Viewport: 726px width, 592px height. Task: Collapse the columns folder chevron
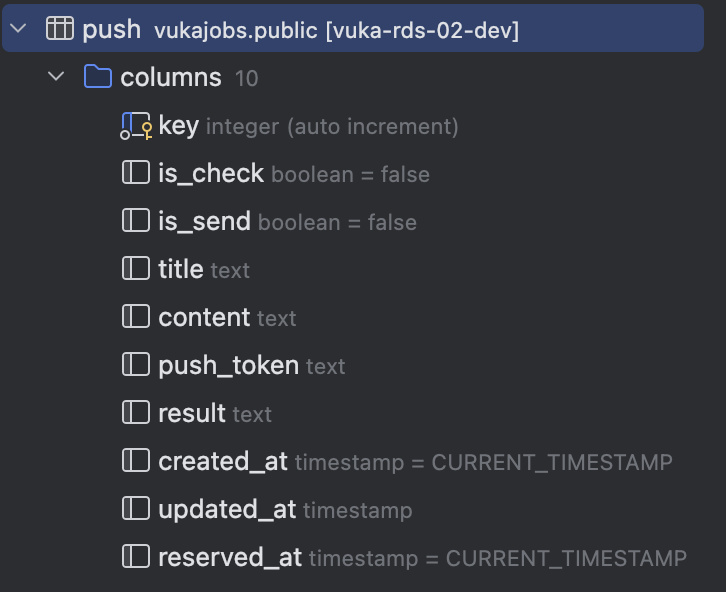(x=56, y=77)
